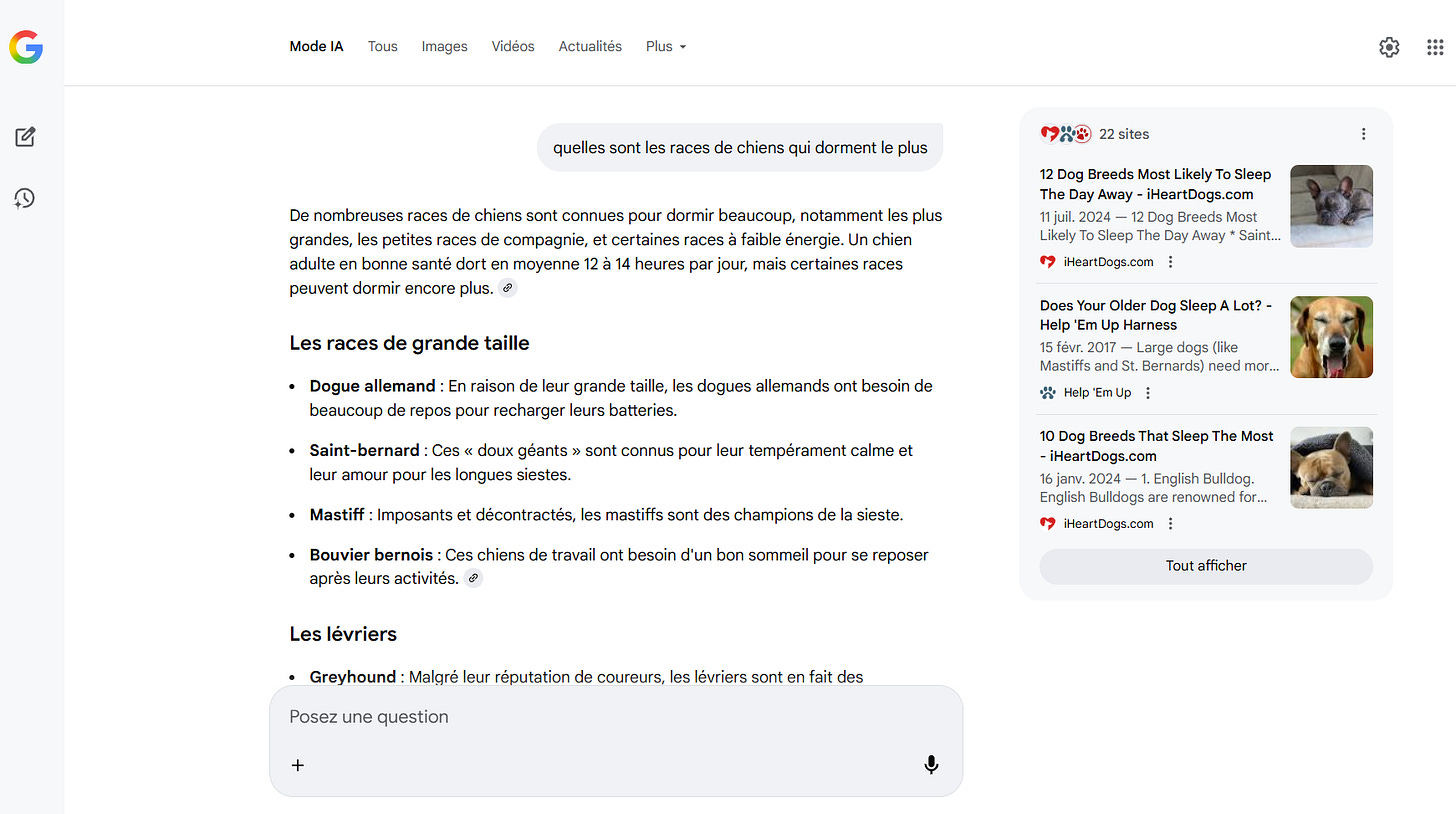Viewport: 1456px width, 814px height.
Task: Switch to the Actualités tab
Action: tap(590, 47)
